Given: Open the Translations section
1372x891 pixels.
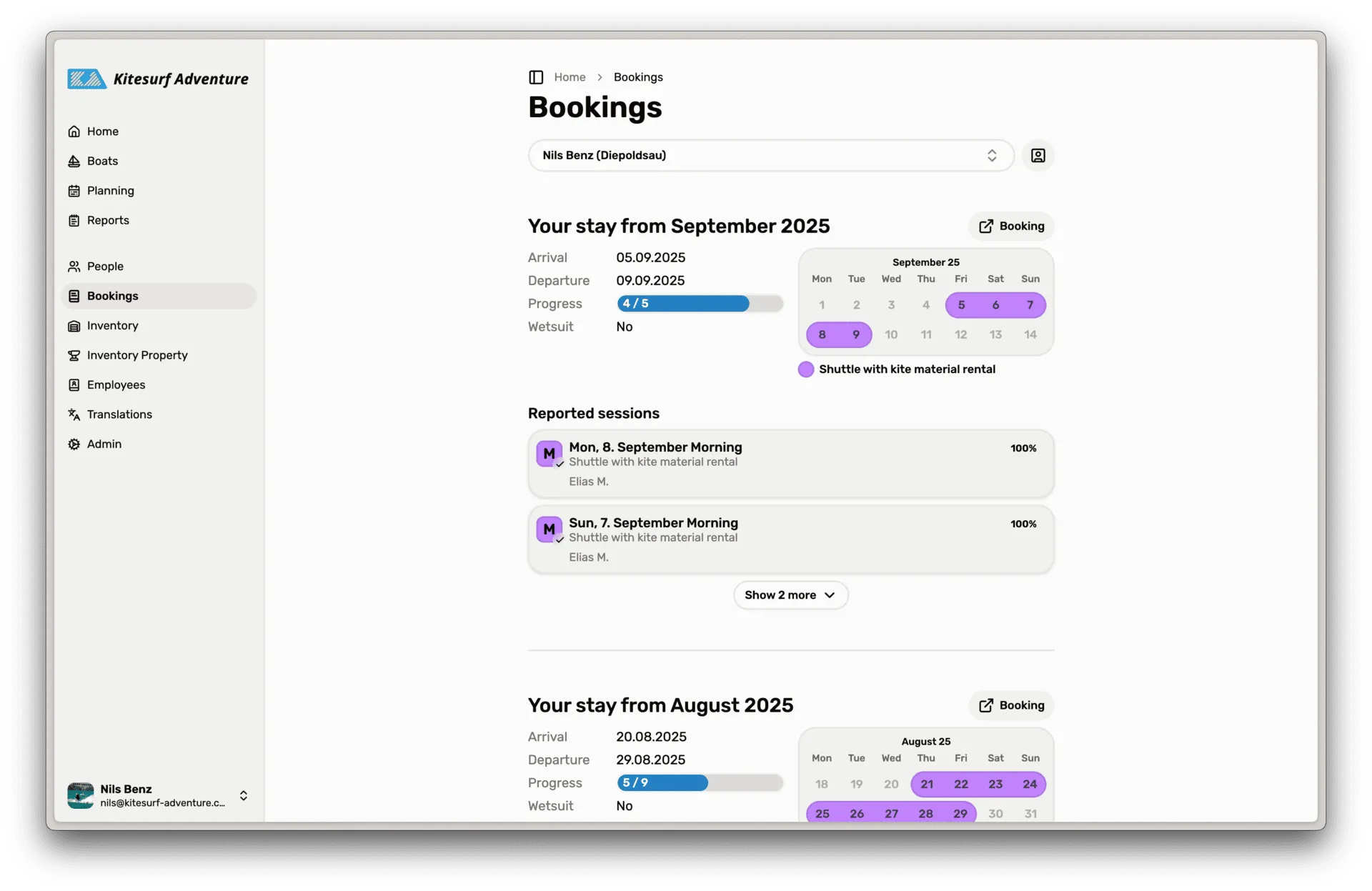Looking at the screenshot, I should tap(119, 414).
